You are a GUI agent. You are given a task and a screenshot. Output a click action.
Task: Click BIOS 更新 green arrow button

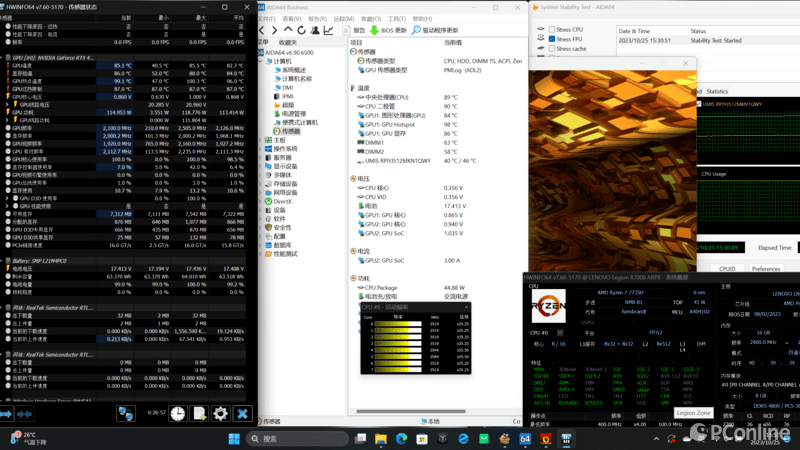(x=388, y=31)
